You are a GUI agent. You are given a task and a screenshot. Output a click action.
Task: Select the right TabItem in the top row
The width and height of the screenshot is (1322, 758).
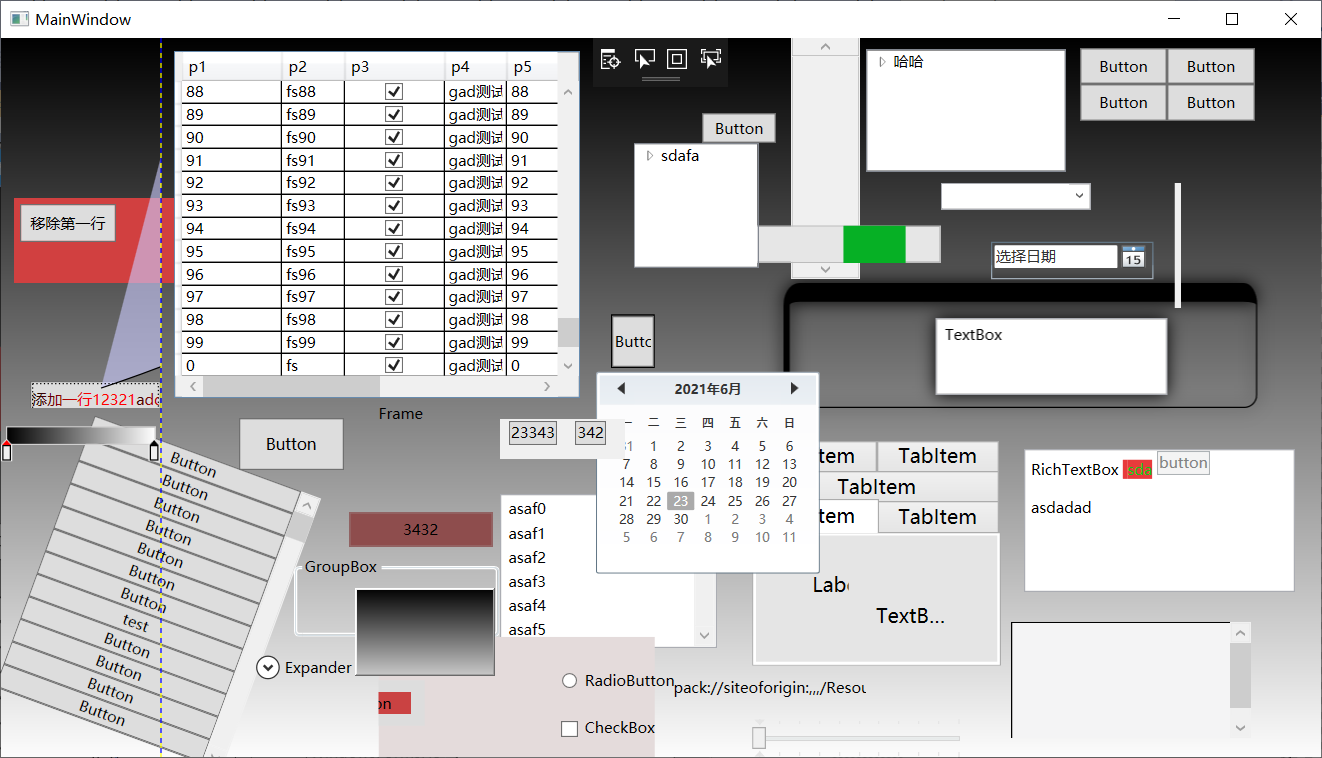pyautogui.click(x=937, y=456)
